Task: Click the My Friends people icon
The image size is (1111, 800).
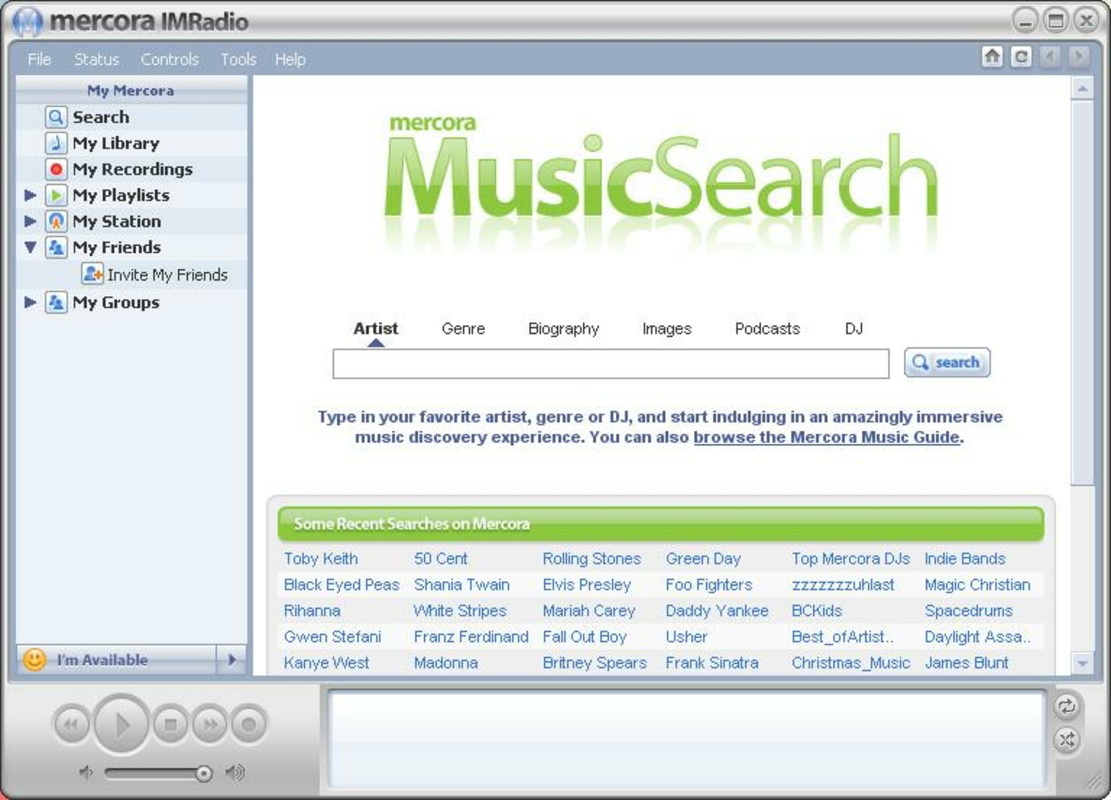Action: (x=56, y=247)
